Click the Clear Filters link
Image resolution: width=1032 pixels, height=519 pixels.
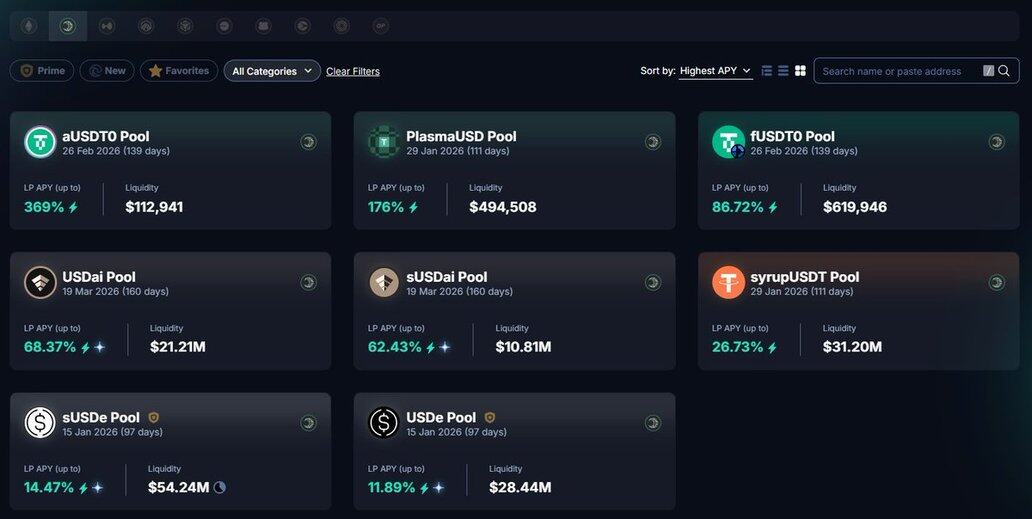tap(353, 71)
